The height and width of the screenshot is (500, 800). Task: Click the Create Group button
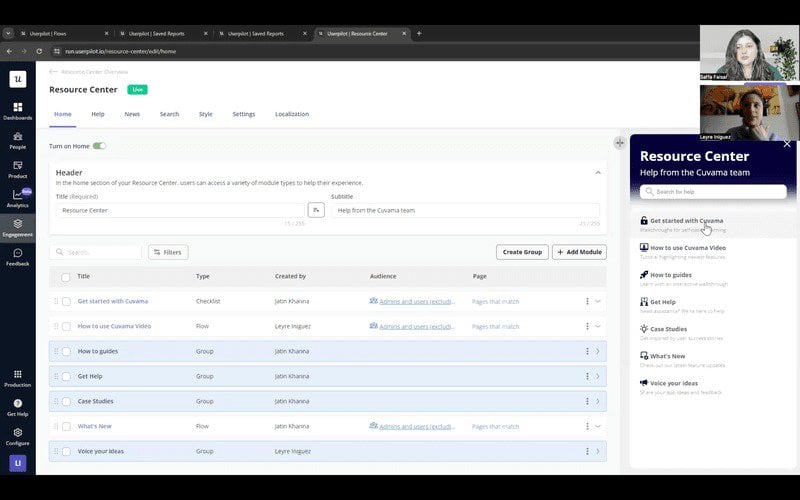point(522,252)
